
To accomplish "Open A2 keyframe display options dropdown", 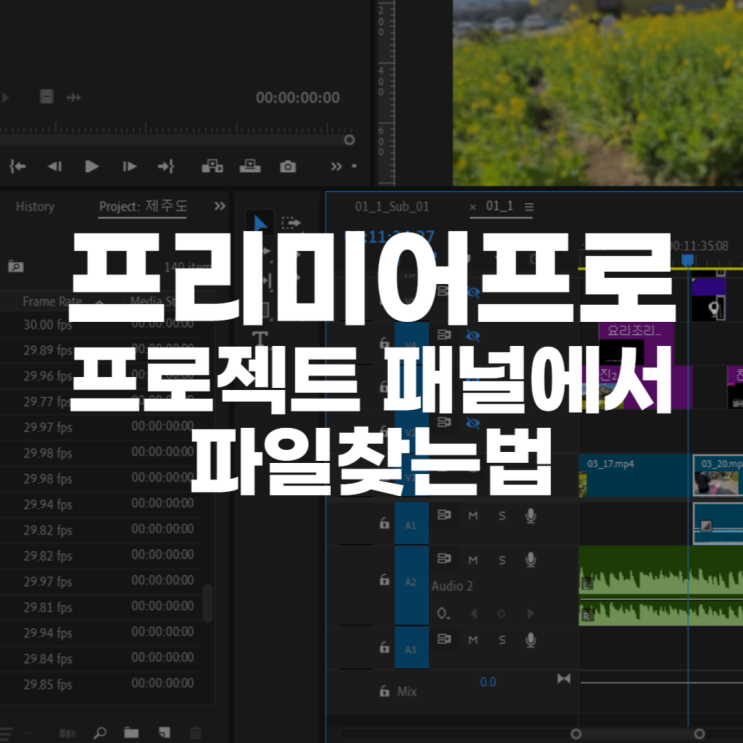I will [443, 614].
